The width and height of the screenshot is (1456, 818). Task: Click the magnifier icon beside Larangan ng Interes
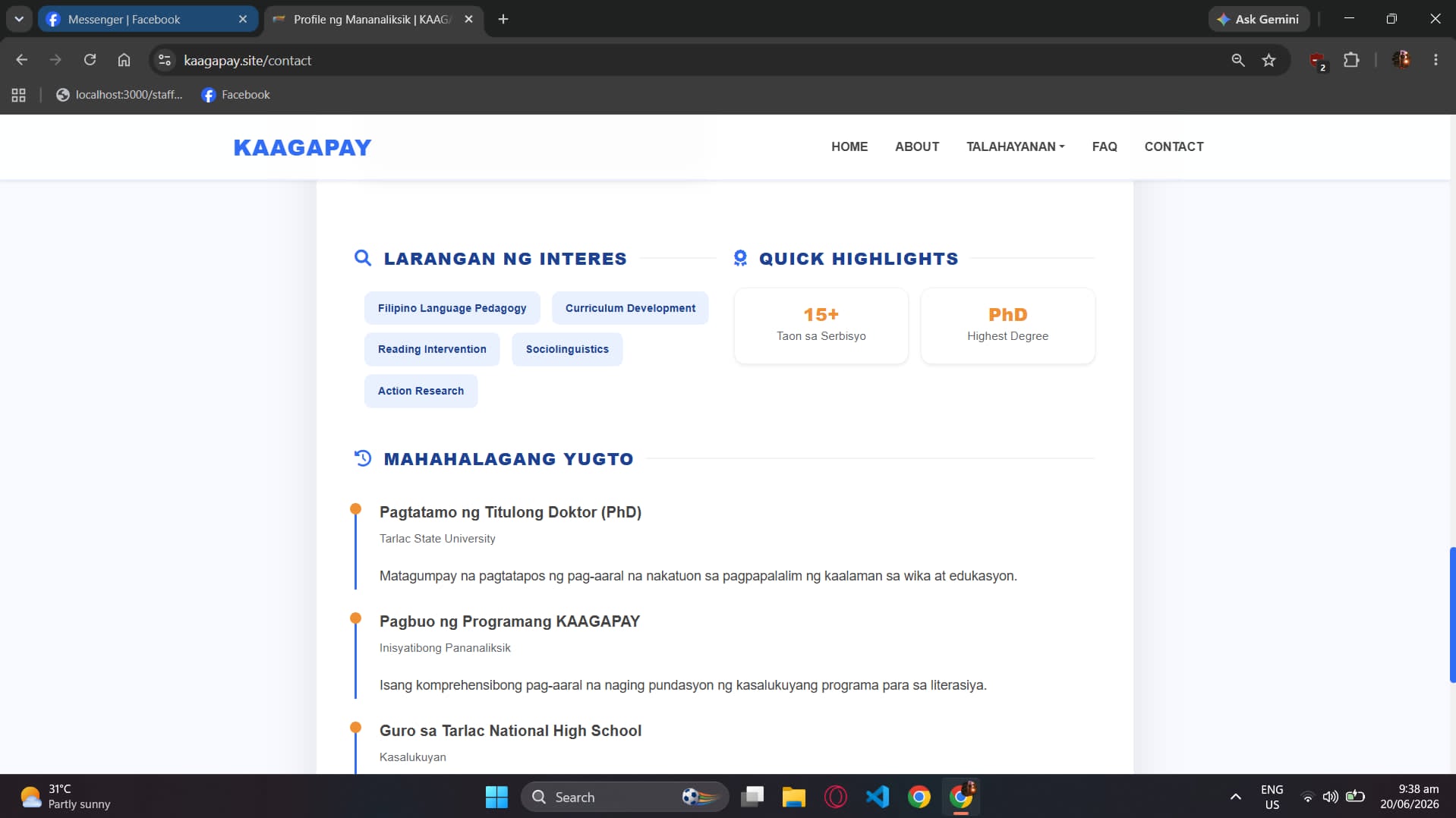[363, 258]
